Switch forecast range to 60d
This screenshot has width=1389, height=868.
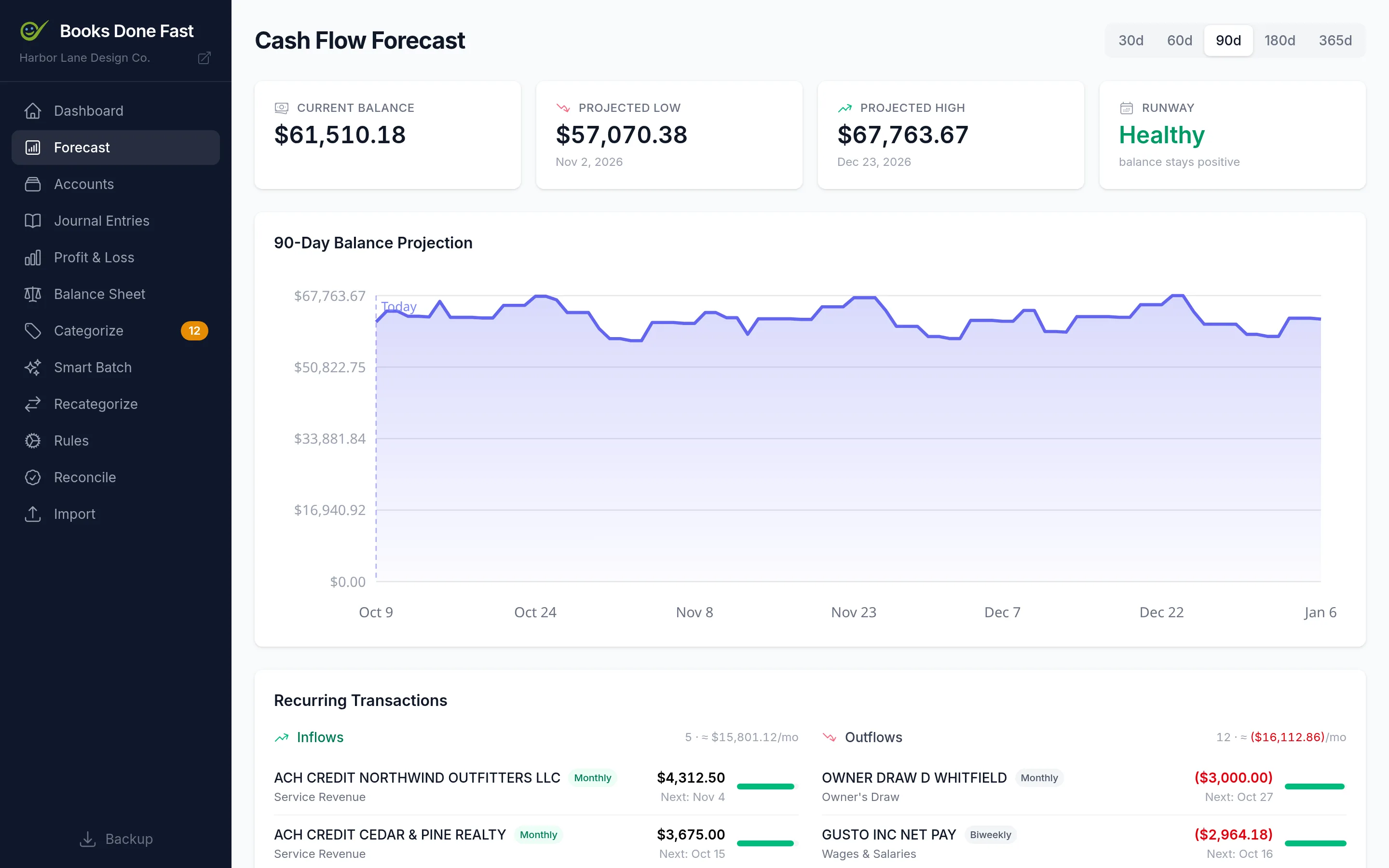pyautogui.click(x=1180, y=40)
